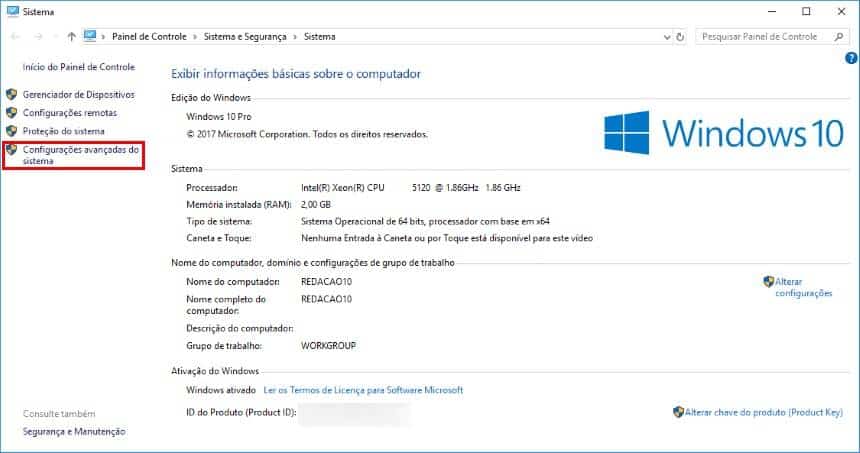
Task: Click the shield icon beside Configurações remotas
Action: (12, 112)
